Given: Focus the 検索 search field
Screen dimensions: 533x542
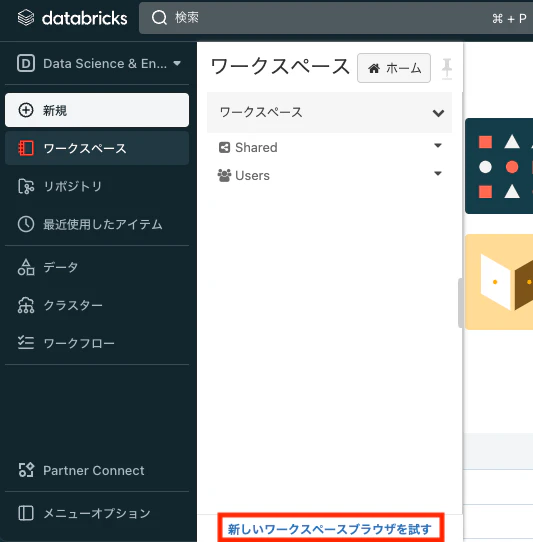Looking at the screenshot, I should pyautogui.click(x=336, y=18).
